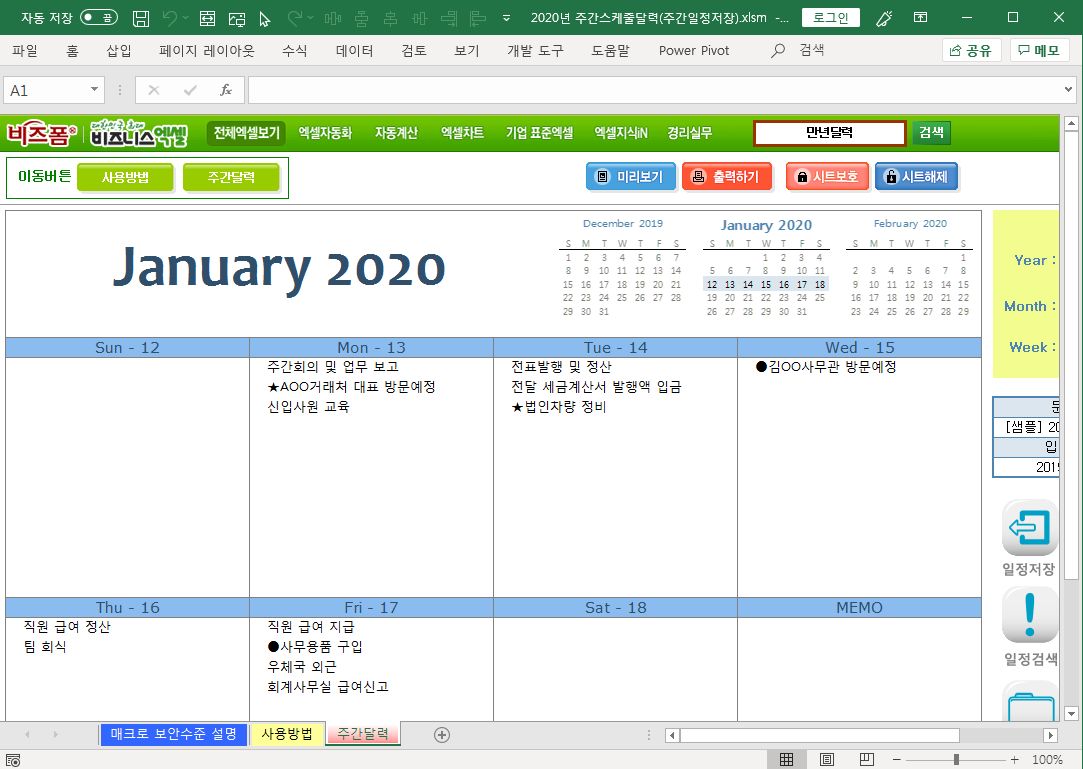Click the 전체엑셀보기 banner link

click(246, 133)
